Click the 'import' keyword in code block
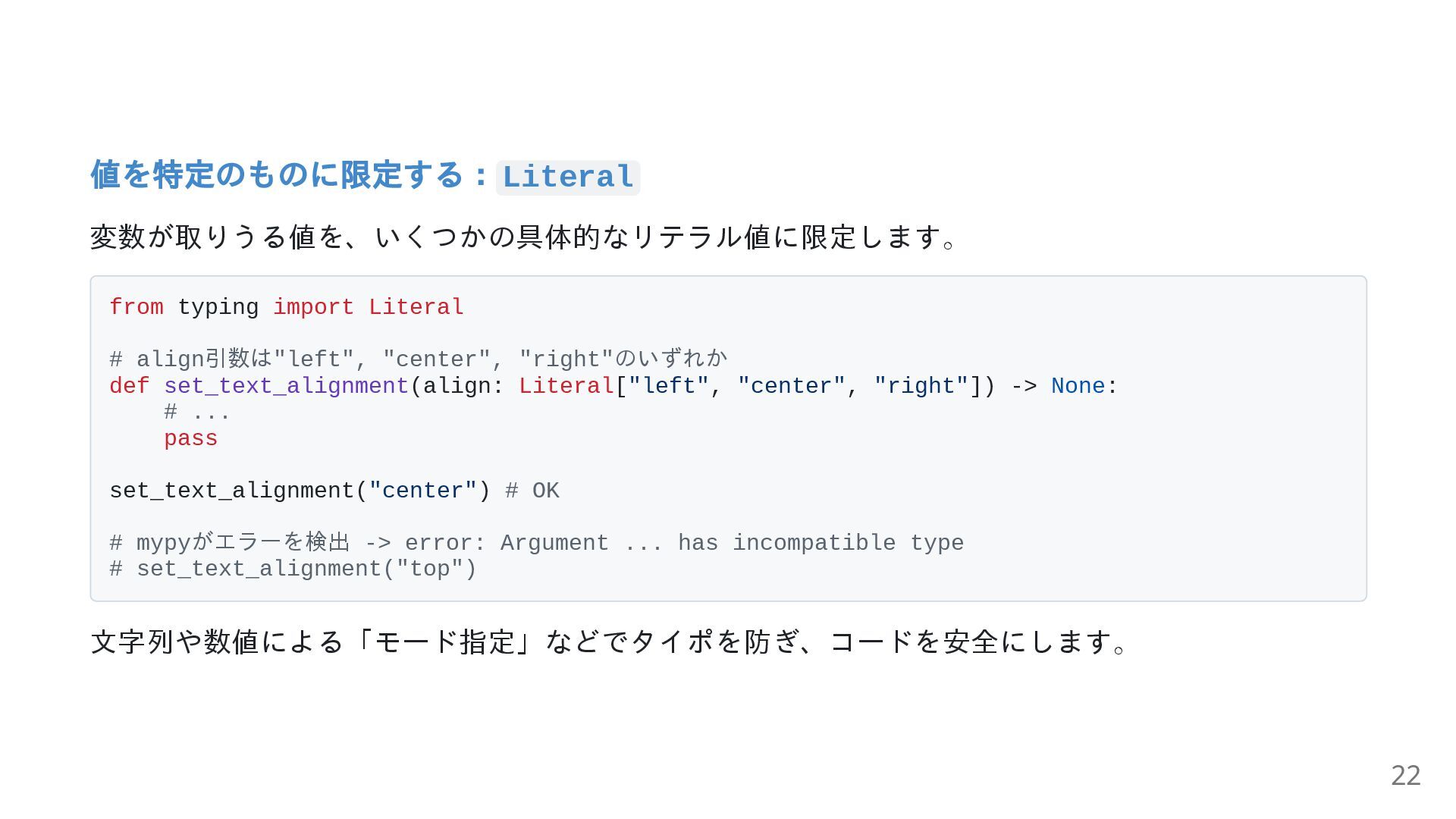The width and height of the screenshot is (1456, 819). click(x=313, y=307)
